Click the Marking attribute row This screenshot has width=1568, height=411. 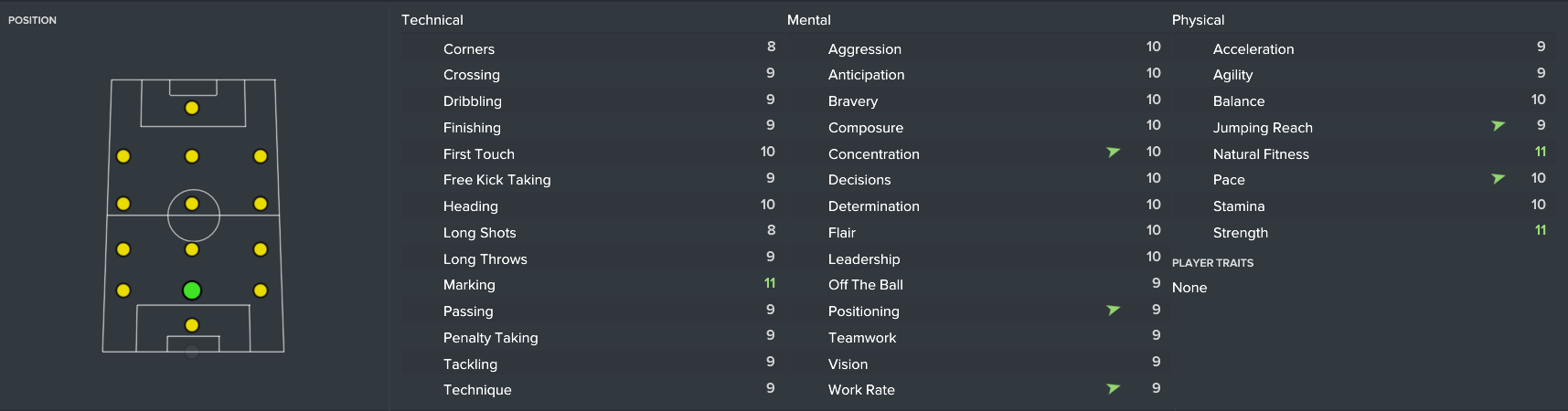pos(591,285)
